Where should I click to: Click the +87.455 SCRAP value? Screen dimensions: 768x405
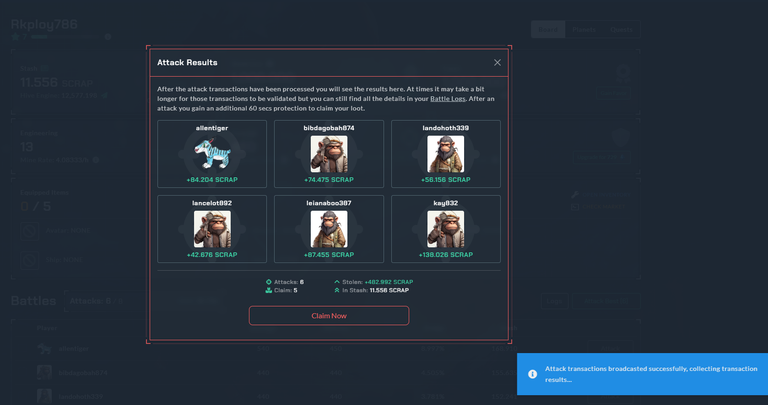pyautogui.click(x=329, y=255)
